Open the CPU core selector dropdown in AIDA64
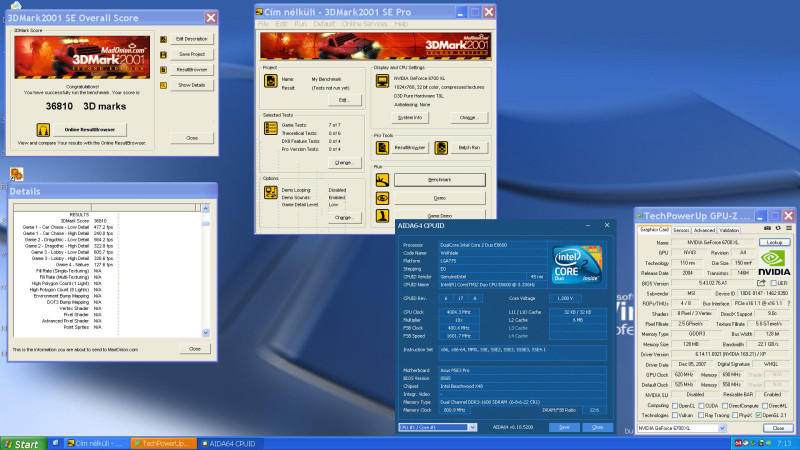Screen dimensions: 800x450 click(472, 427)
